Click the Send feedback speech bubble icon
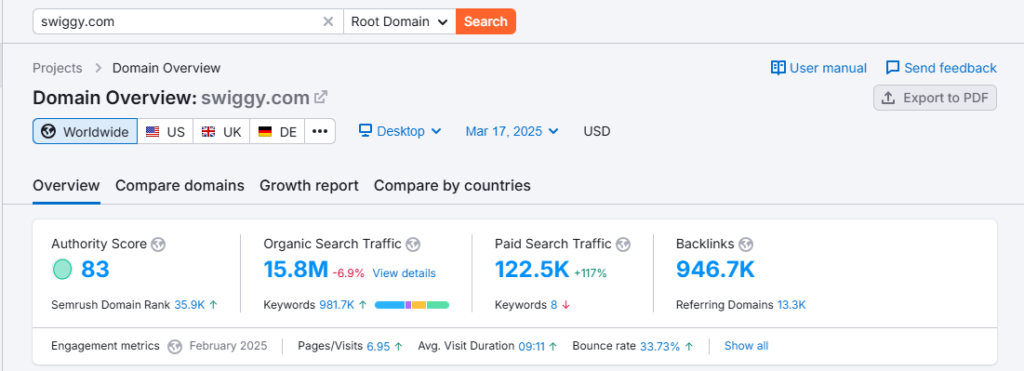This screenshot has height=371, width=1024. click(893, 68)
